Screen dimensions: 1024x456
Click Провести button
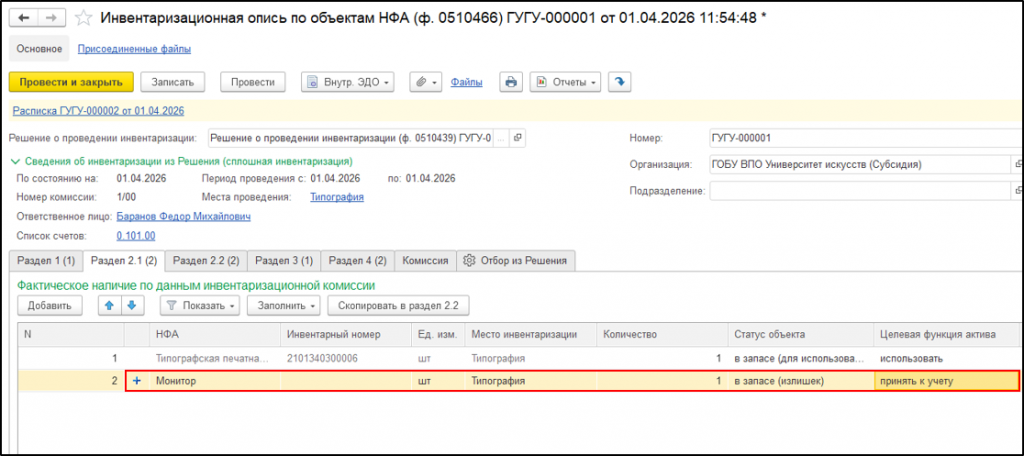click(x=253, y=82)
